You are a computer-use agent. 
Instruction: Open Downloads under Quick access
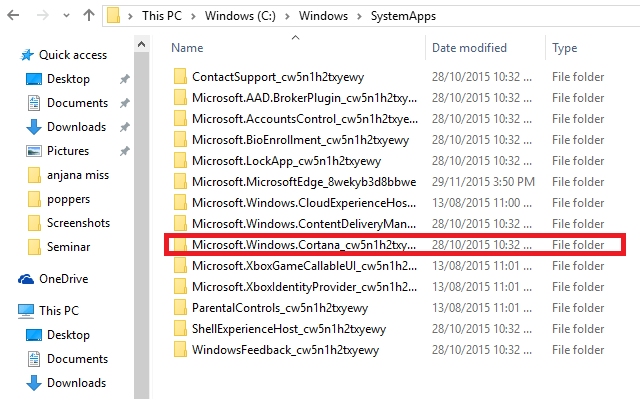click(76, 127)
